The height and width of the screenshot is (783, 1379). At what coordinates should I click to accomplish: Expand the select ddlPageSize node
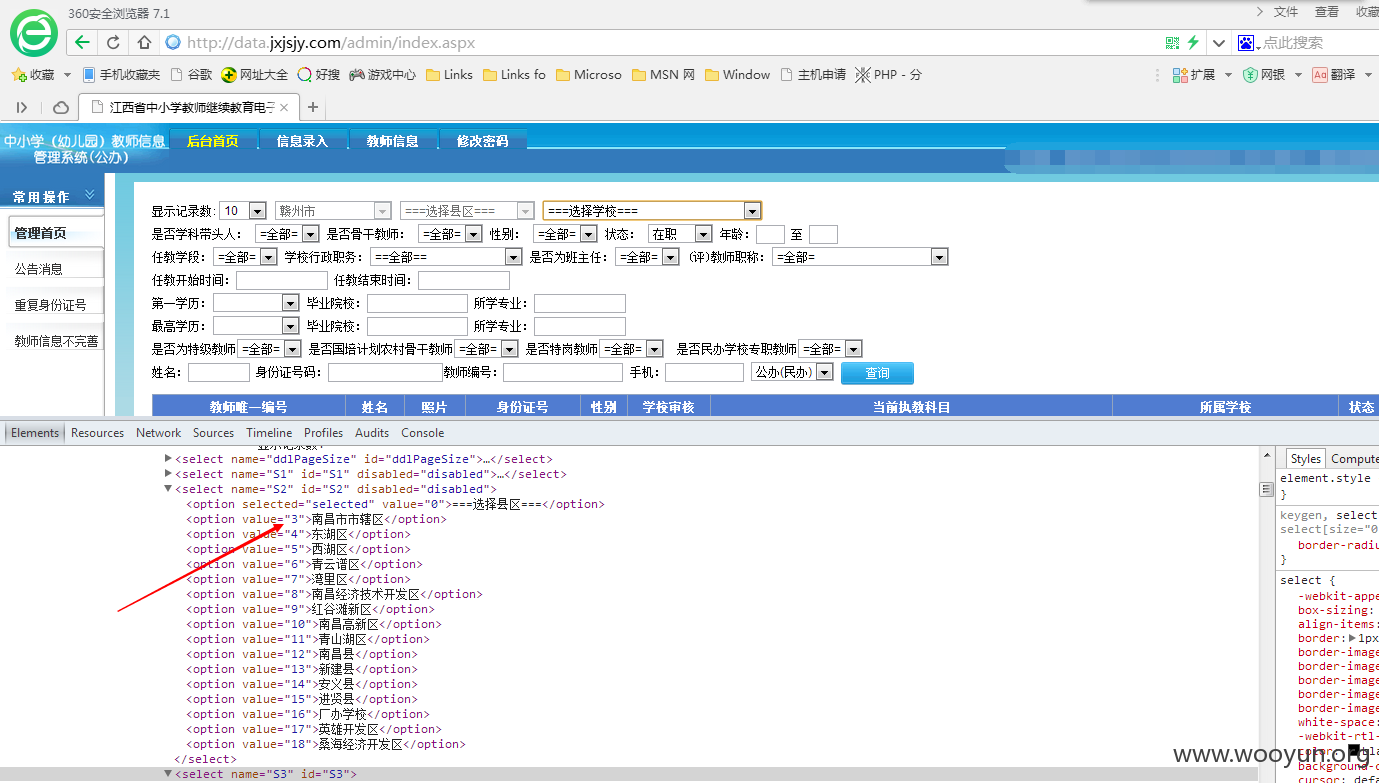[x=168, y=459]
